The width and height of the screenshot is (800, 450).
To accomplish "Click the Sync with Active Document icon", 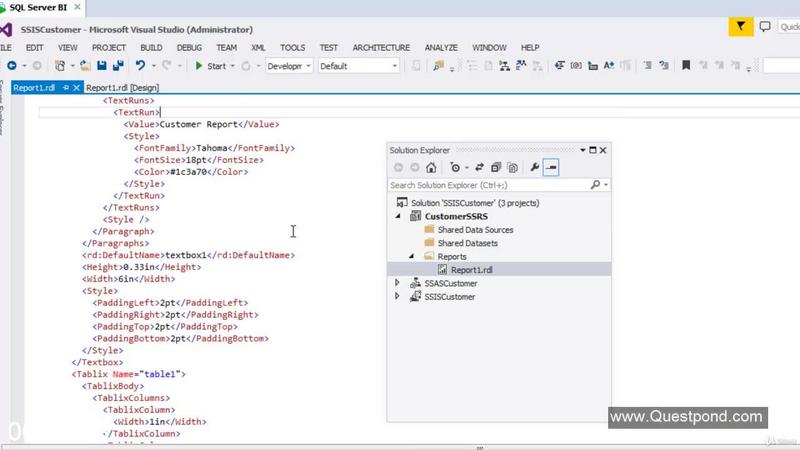I will pos(480,167).
